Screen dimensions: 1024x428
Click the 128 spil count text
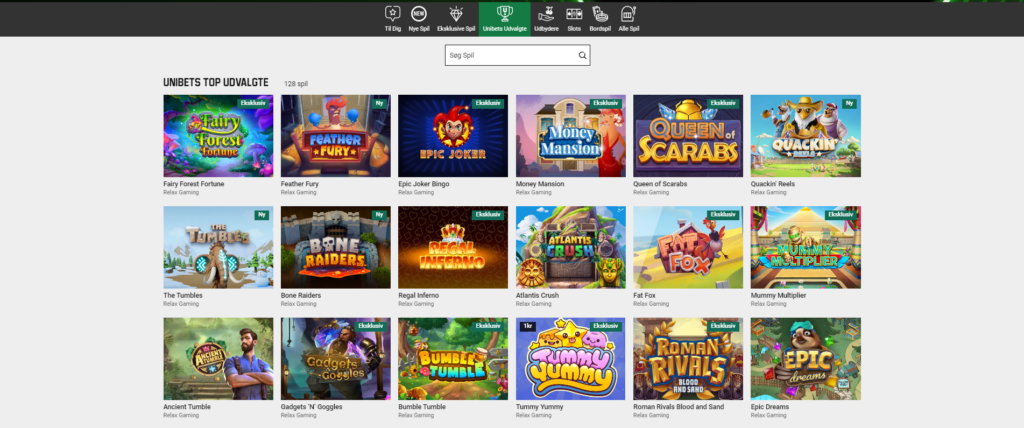pyautogui.click(x=296, y=84)
